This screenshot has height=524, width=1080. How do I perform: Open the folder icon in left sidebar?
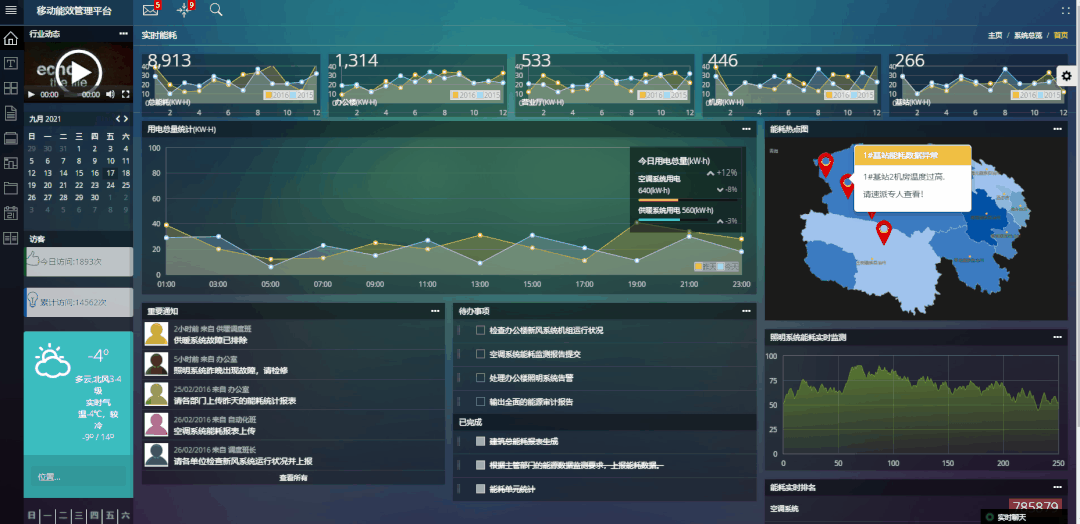pos(11,188)
